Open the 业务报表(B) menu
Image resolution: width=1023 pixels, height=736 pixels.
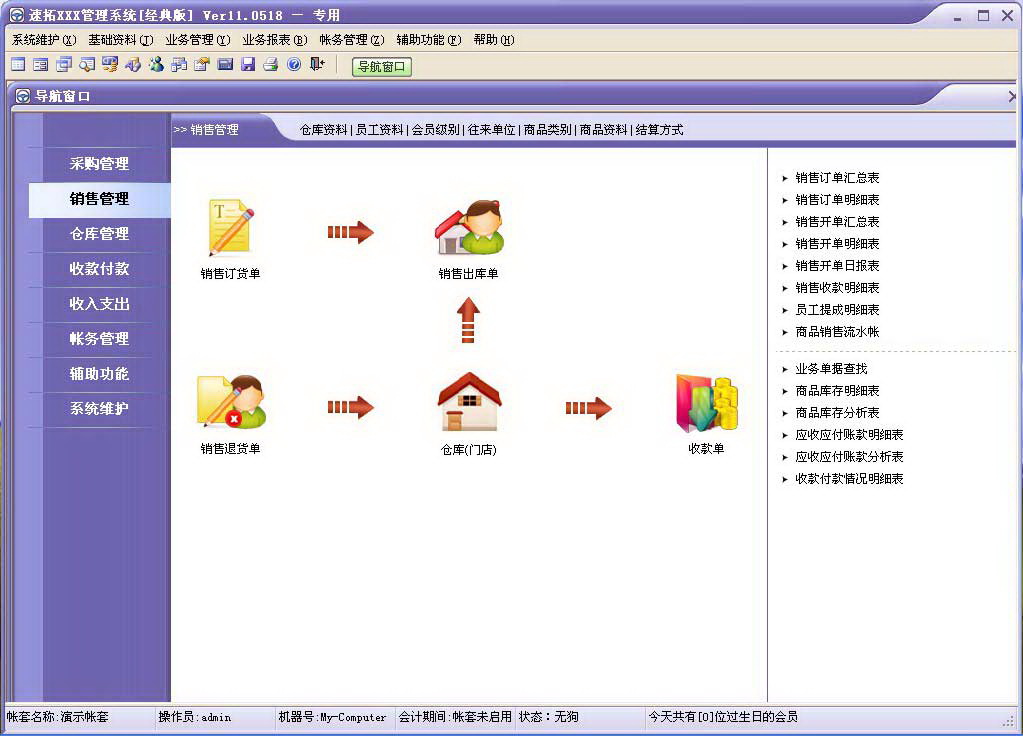[x=275, y=40]
